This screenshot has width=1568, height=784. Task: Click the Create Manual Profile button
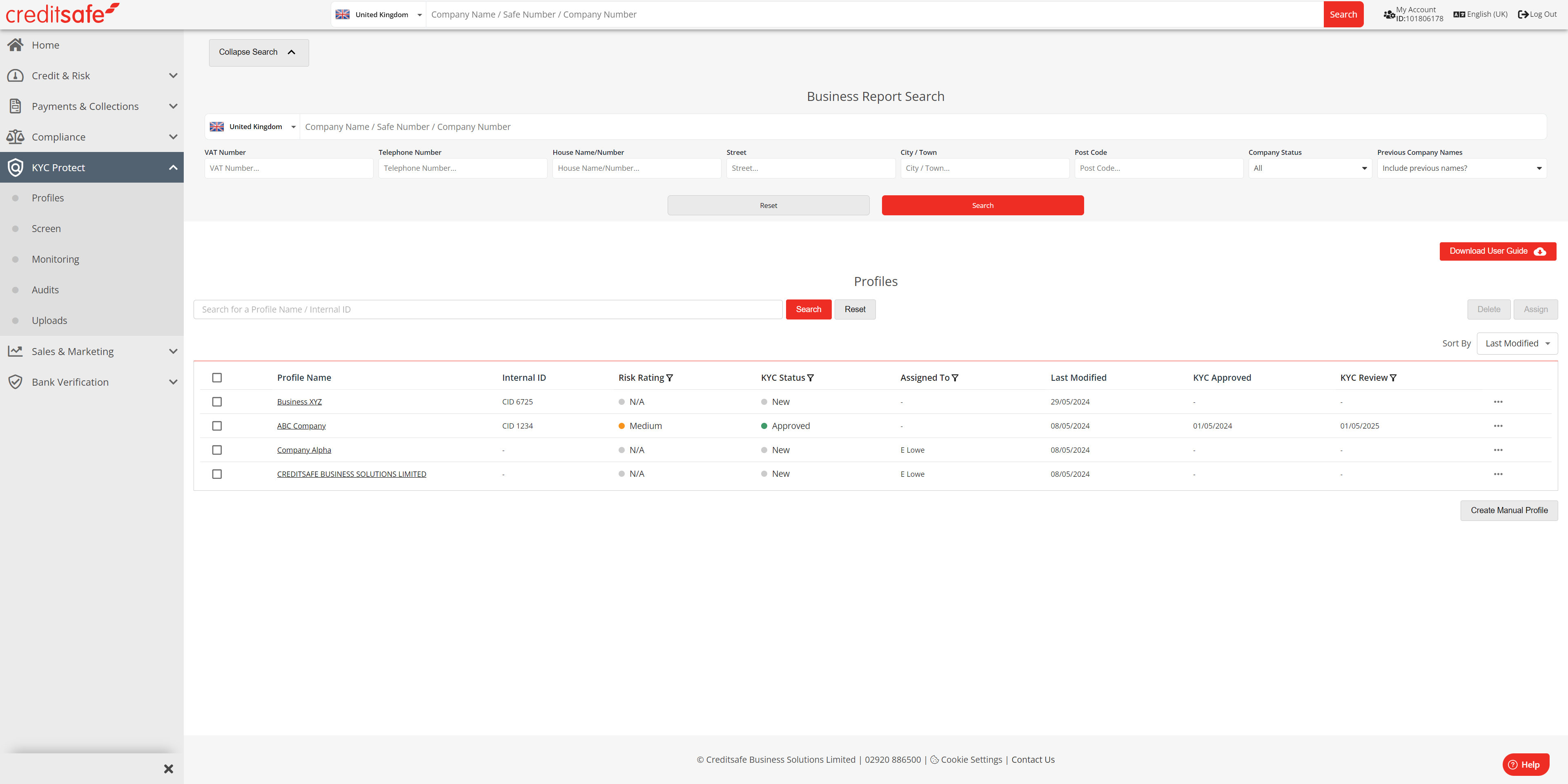tap(1509, 511)
